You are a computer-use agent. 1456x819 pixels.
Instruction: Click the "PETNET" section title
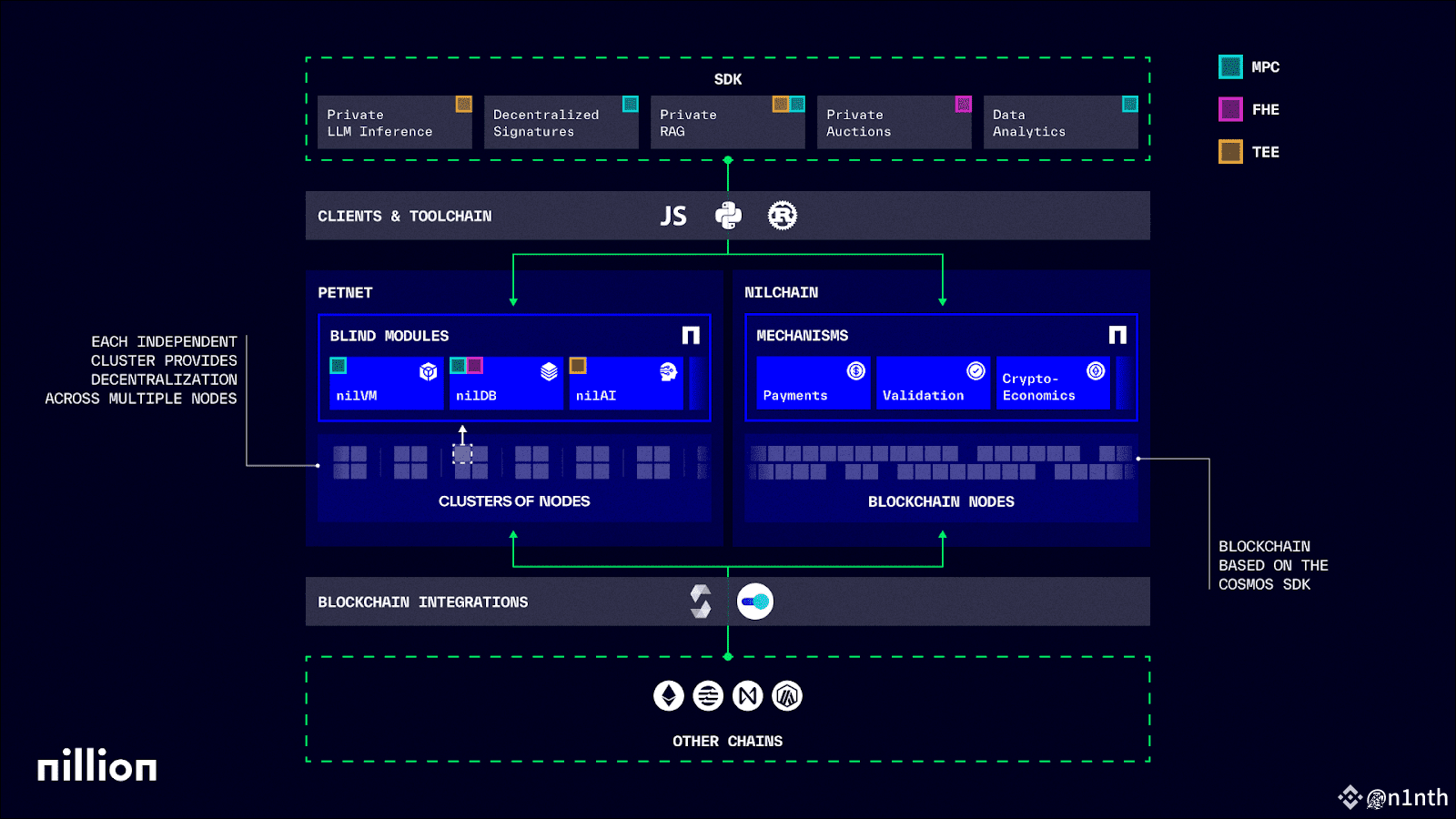345,292
